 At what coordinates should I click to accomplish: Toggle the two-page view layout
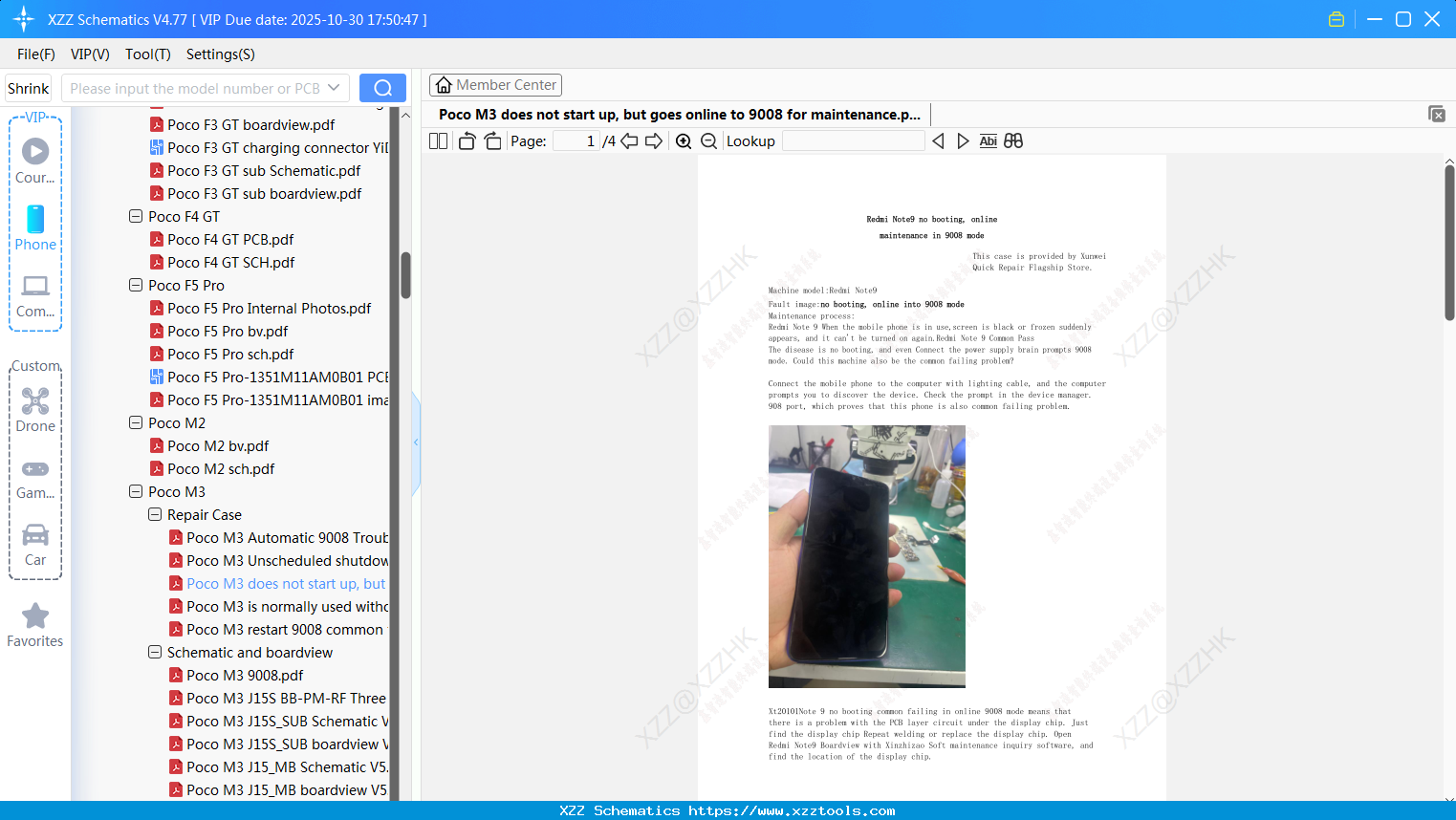(x=437, y=140)
